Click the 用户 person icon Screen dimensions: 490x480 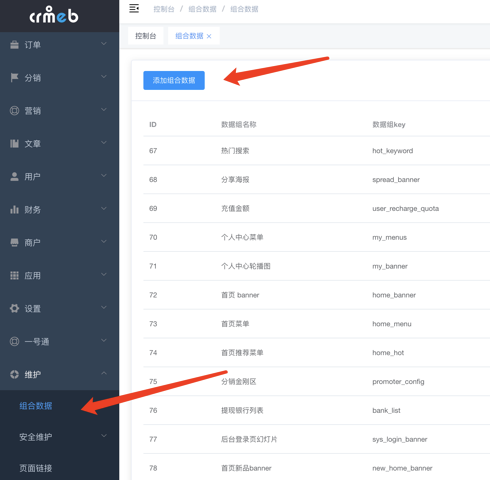point(14,177)
